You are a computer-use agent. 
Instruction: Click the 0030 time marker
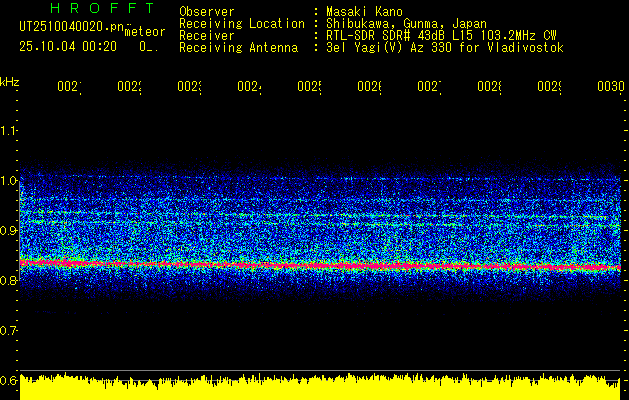coord(611,86)
